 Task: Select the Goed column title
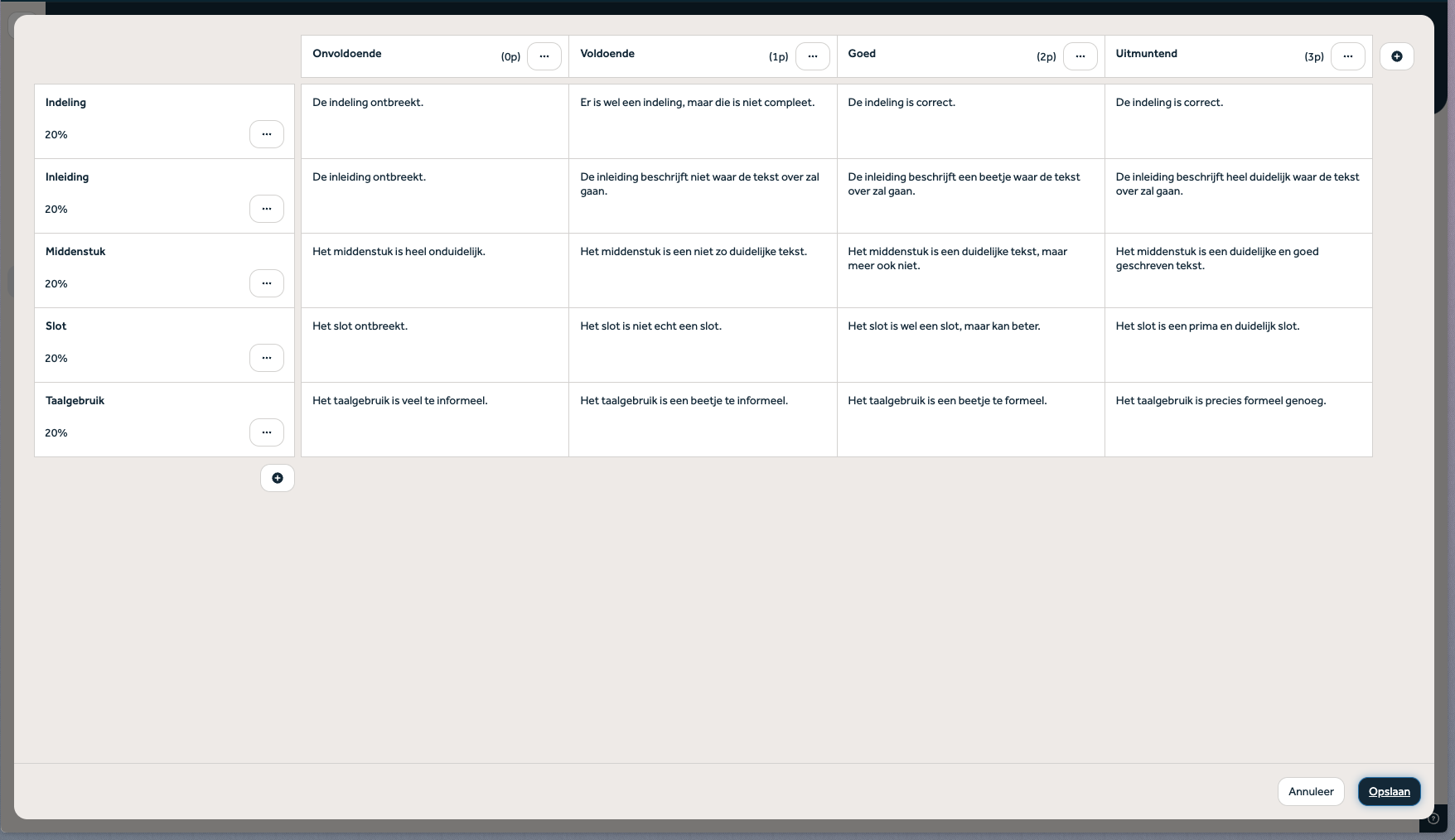pyautogui.click(x=862, y=54)
